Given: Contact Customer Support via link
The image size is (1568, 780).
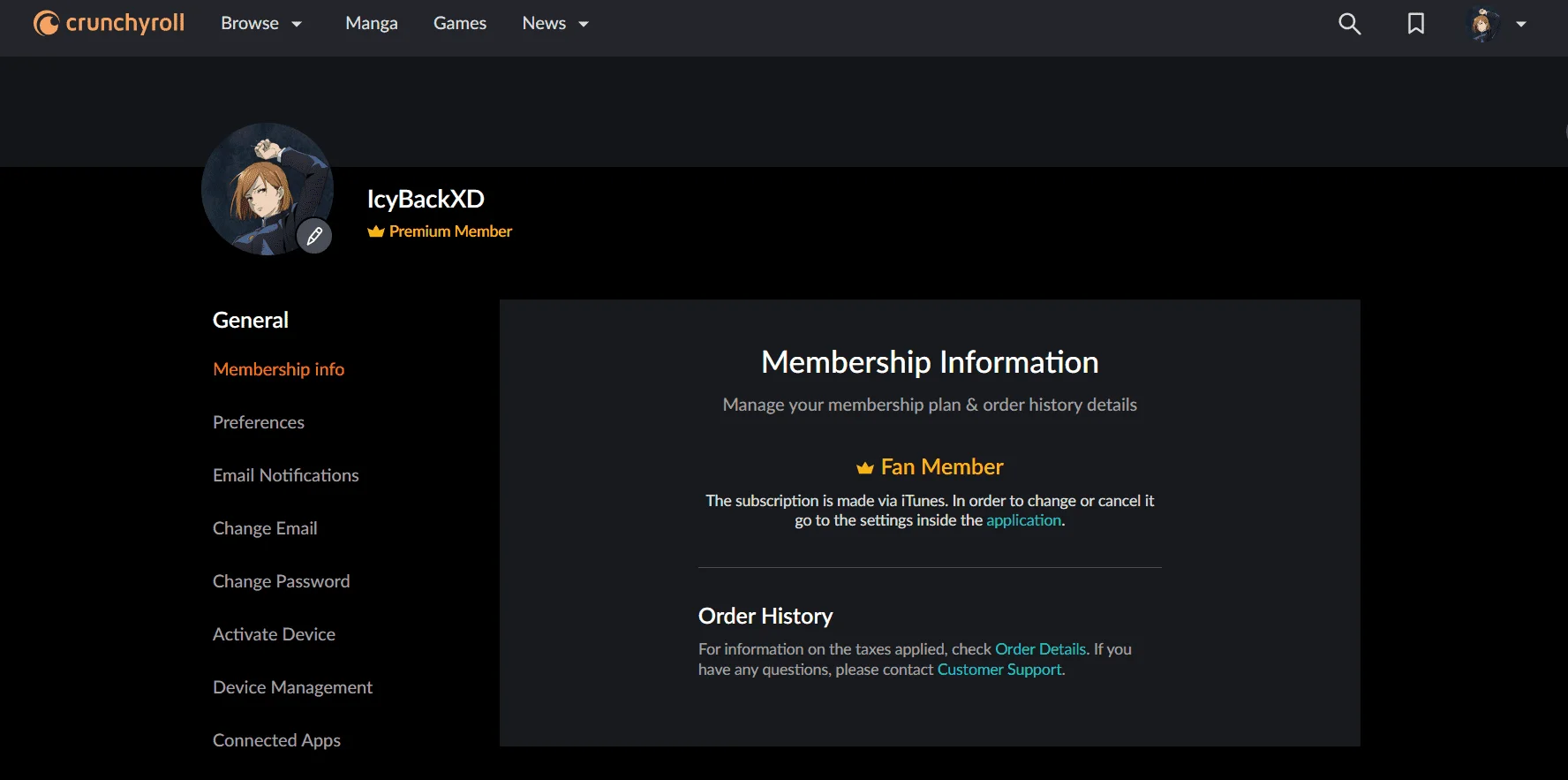Looking at the screenshot, I should click(x=999, y=670).
